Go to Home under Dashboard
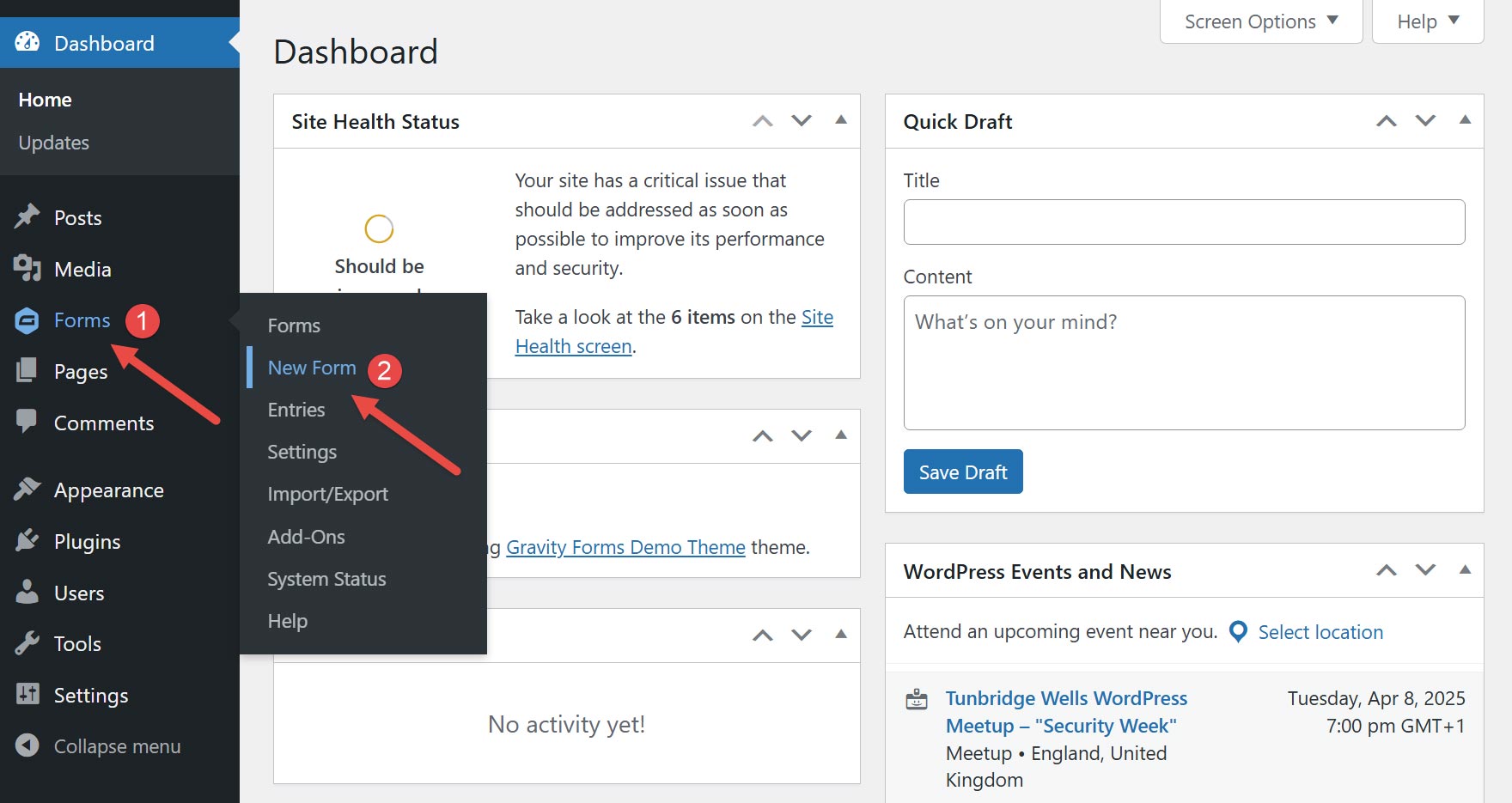 coord(45,100)
